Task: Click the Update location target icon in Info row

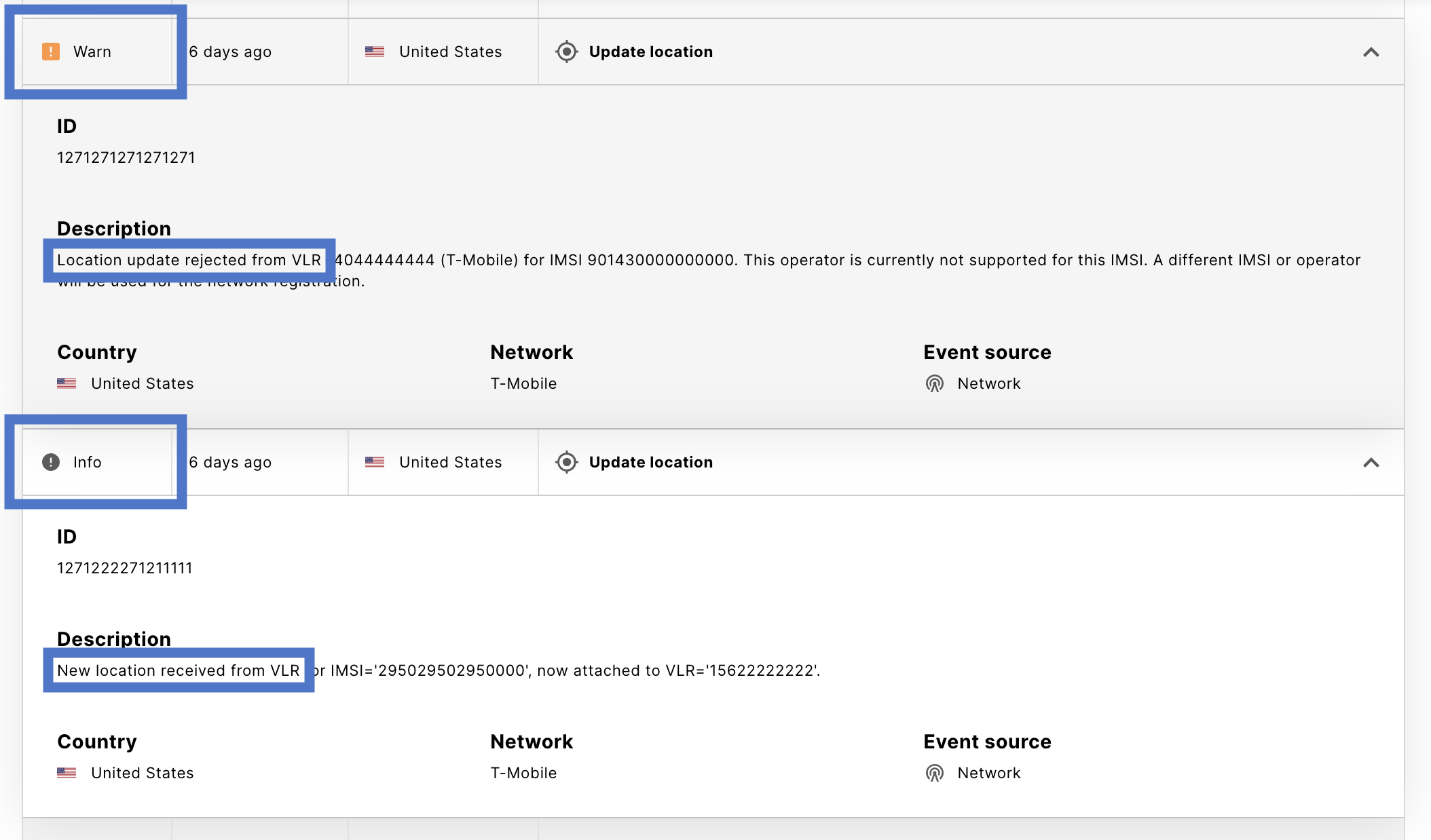Action: coord(566,462)
